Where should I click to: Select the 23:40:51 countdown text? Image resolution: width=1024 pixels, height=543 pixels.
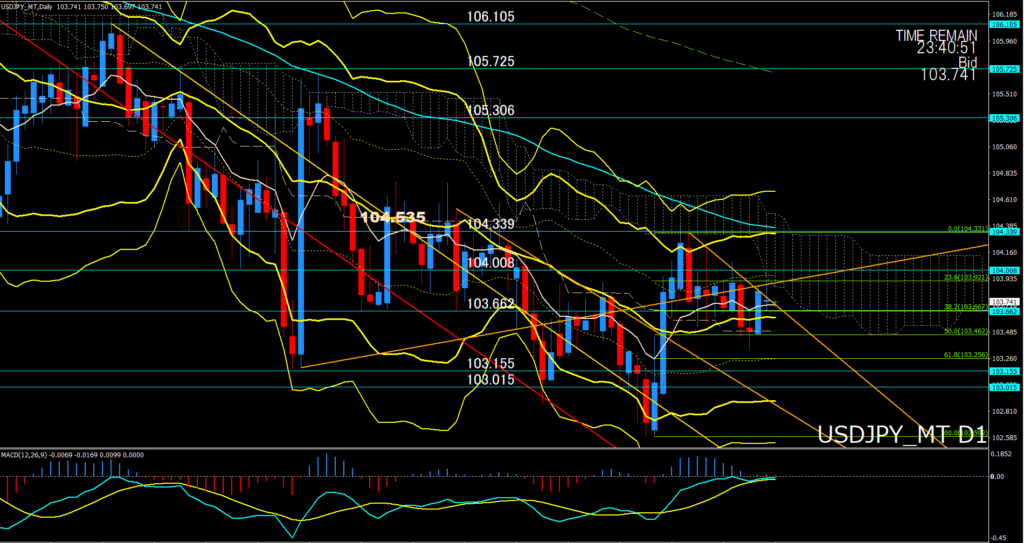click(946, 48)
